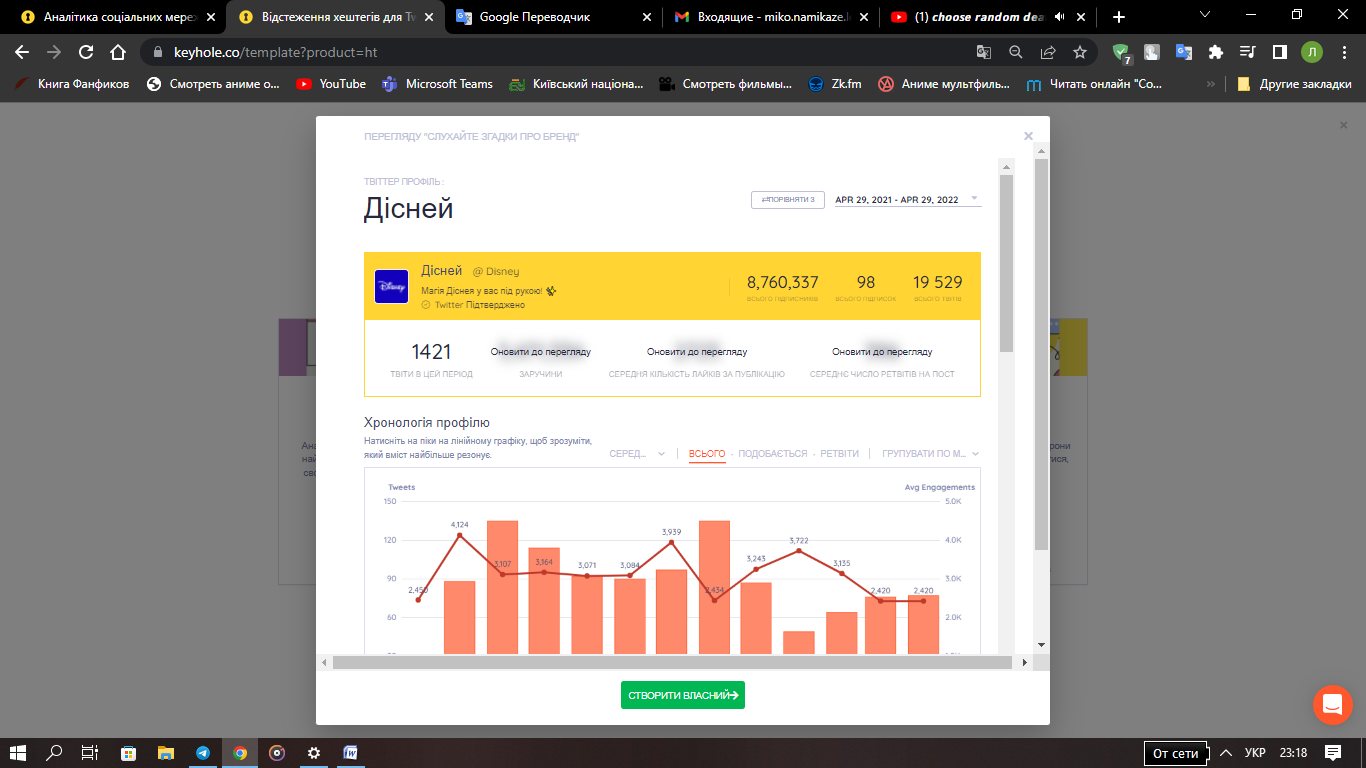This screenshot has height=768, width=1366.
Task: Open the Microsoft Teams bookmark
Action: (437, 84)
